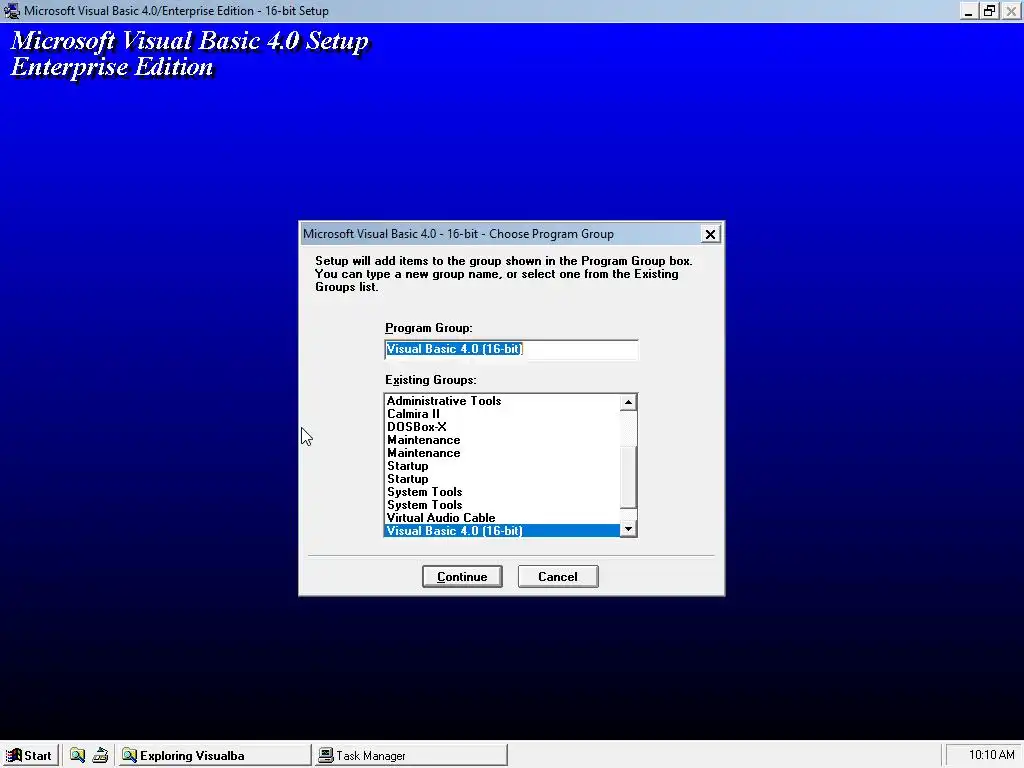Open the Start menu
The width and height of the screenshot is (1024, 768).
point(29,755)
